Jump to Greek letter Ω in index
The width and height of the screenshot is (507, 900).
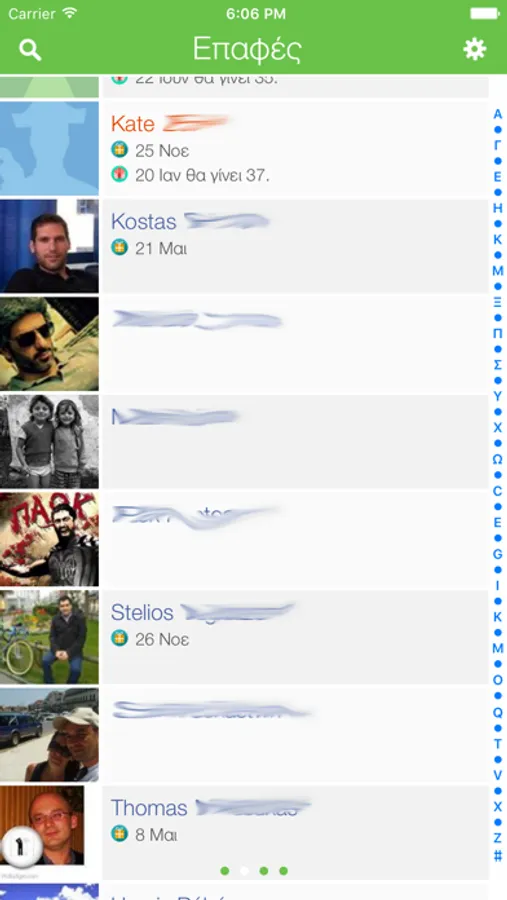point(498,459)
